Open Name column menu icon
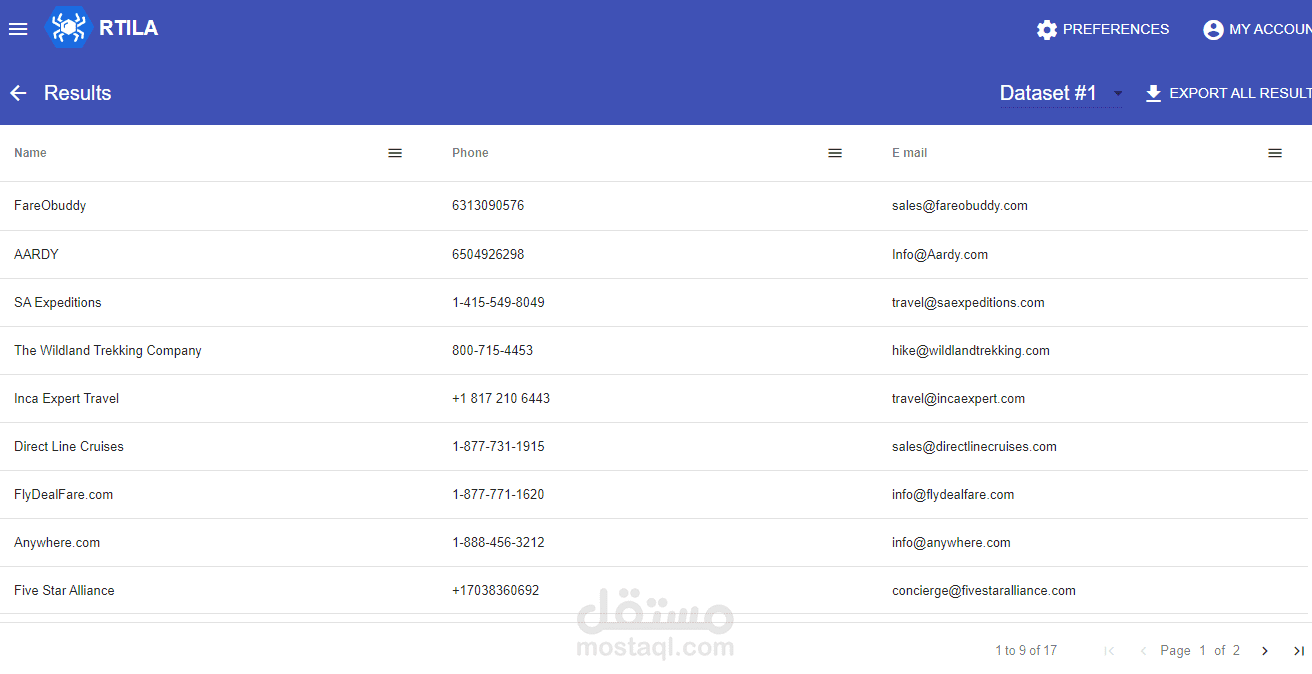 [x=395, y=153]
